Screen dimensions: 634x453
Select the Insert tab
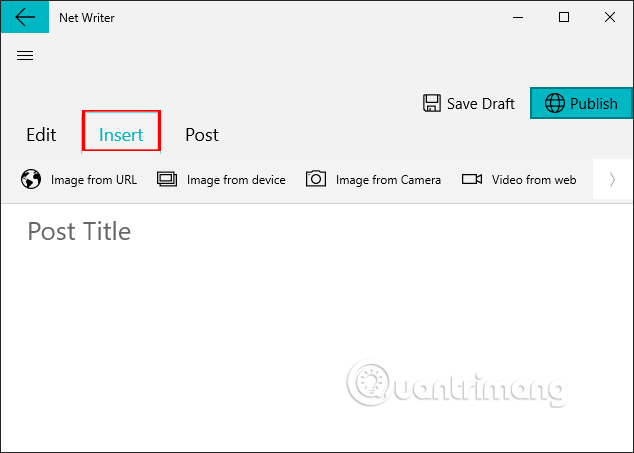pyautogui.click(x=121, y=135)
